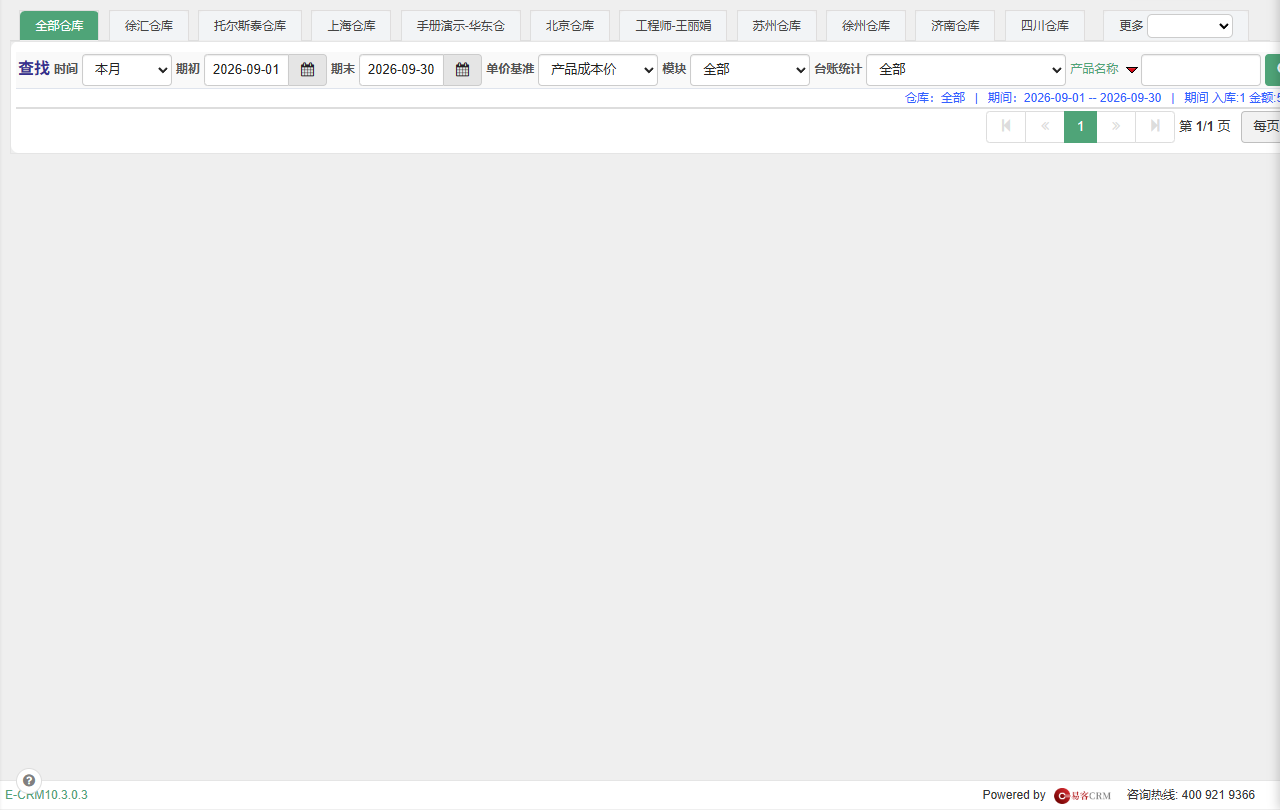Click the 第 1/1 页 page indicator
1280x810 pixels.
[x=1205, y=127]
